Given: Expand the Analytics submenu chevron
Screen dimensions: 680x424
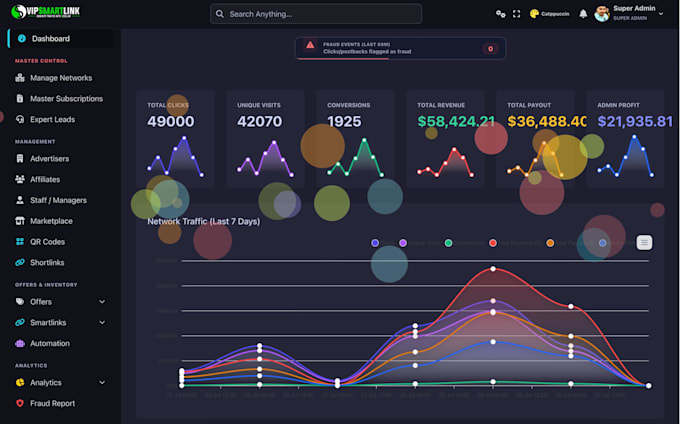Looking at the screenshot, I should (102, 382).
